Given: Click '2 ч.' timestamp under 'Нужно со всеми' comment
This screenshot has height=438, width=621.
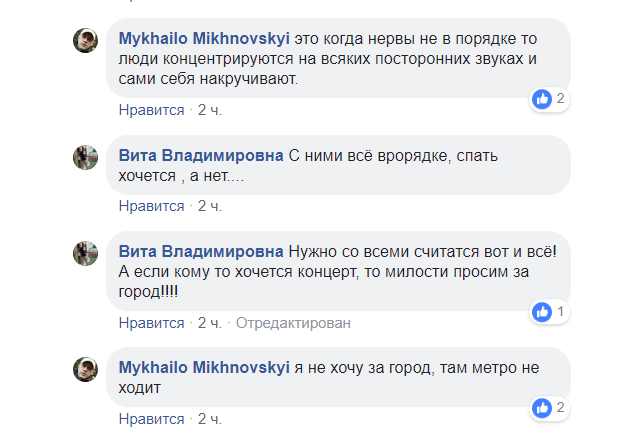Looking at the screenshot, I should pos(209,323).
